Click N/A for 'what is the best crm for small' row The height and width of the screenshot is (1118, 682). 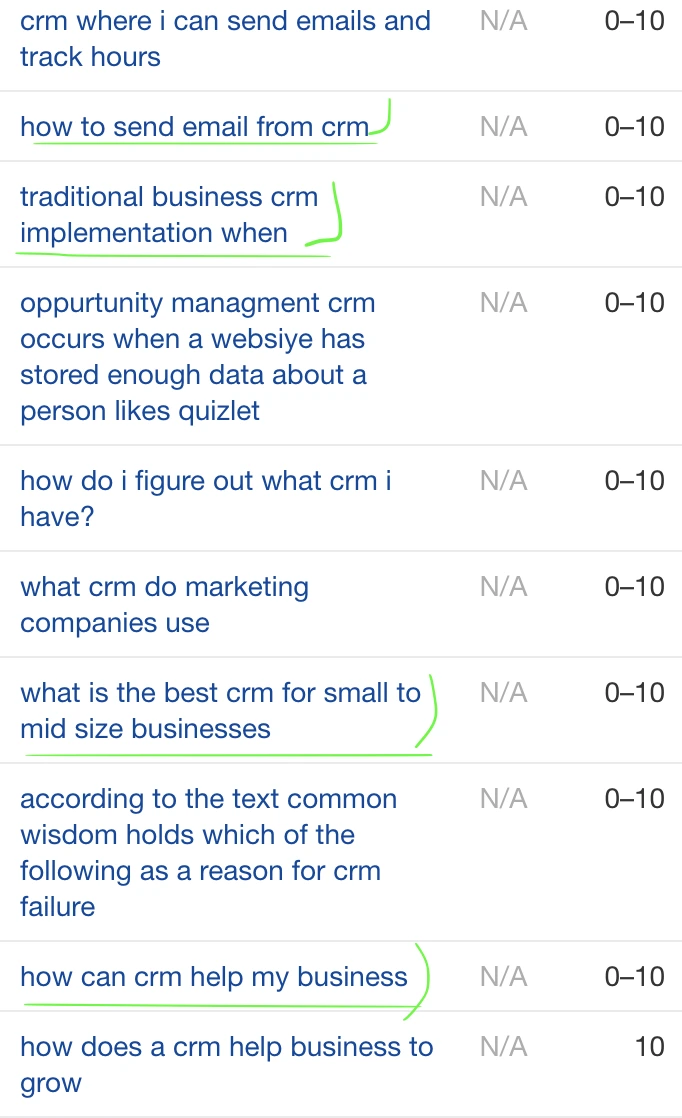click(x=504, y=692)
